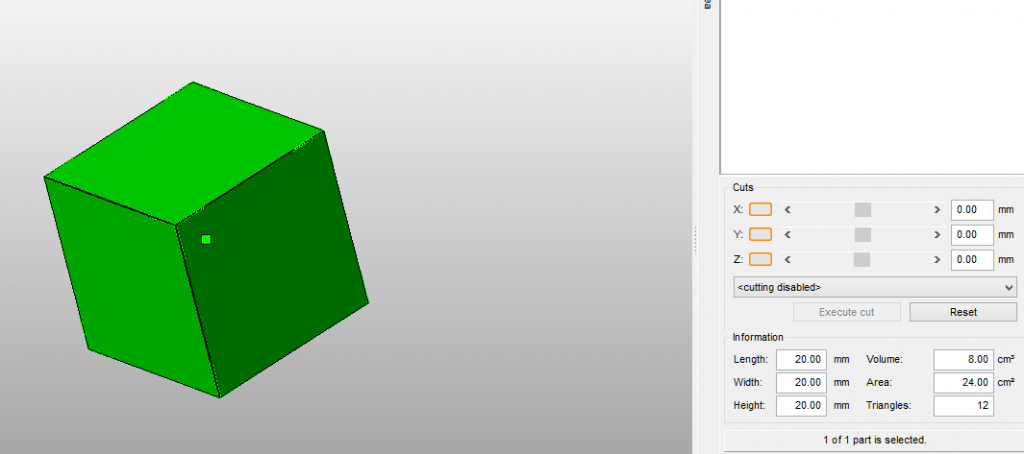Click the Execute cut button

click(846, 312)
